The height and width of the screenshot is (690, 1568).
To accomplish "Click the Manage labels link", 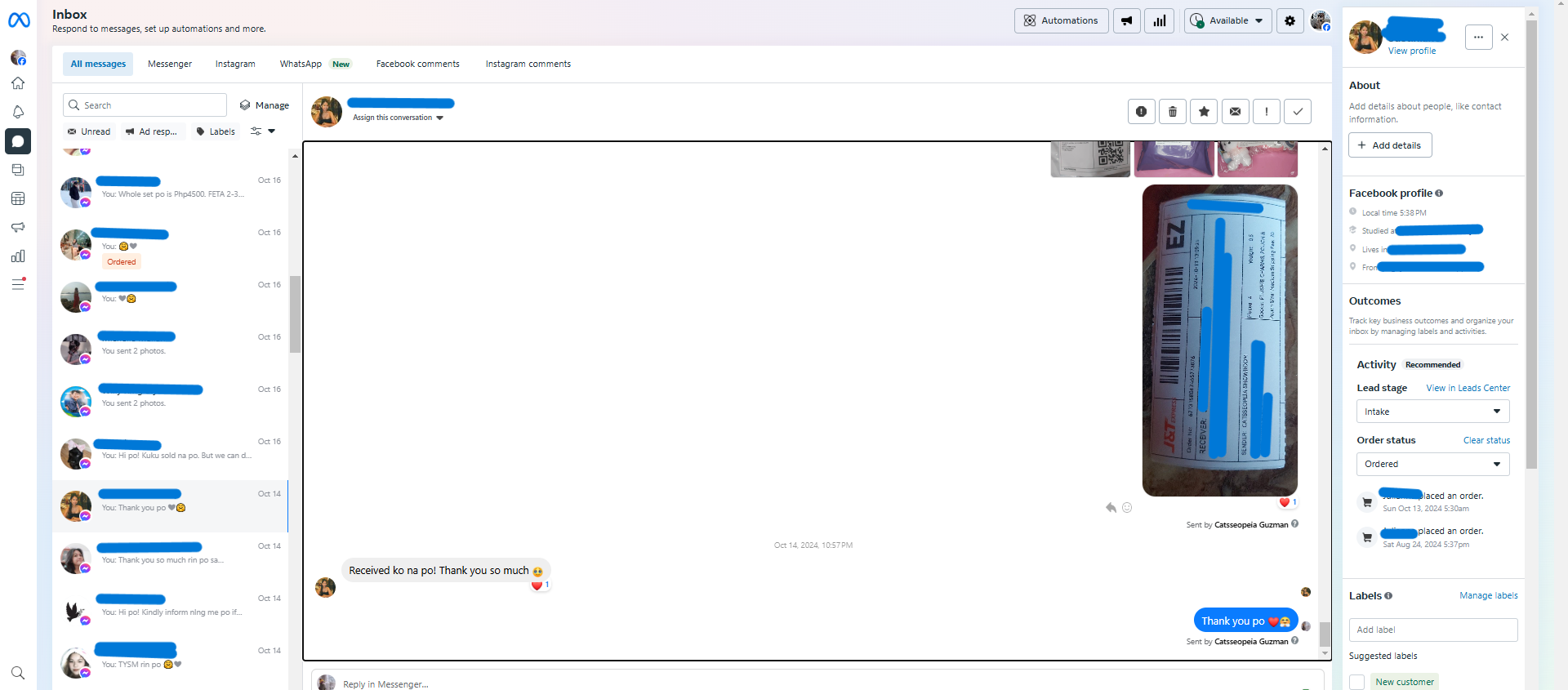I will (1488, 595).
